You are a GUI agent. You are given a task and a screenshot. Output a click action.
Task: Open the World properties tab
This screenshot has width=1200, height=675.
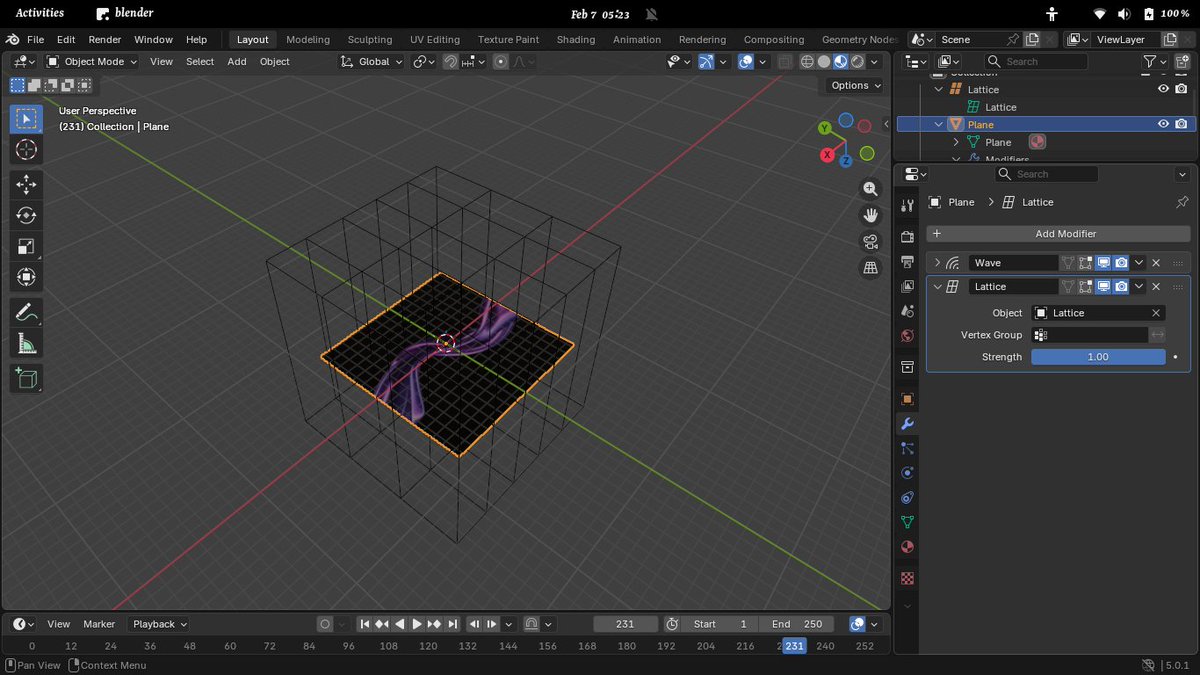click(x=907, y=336)
